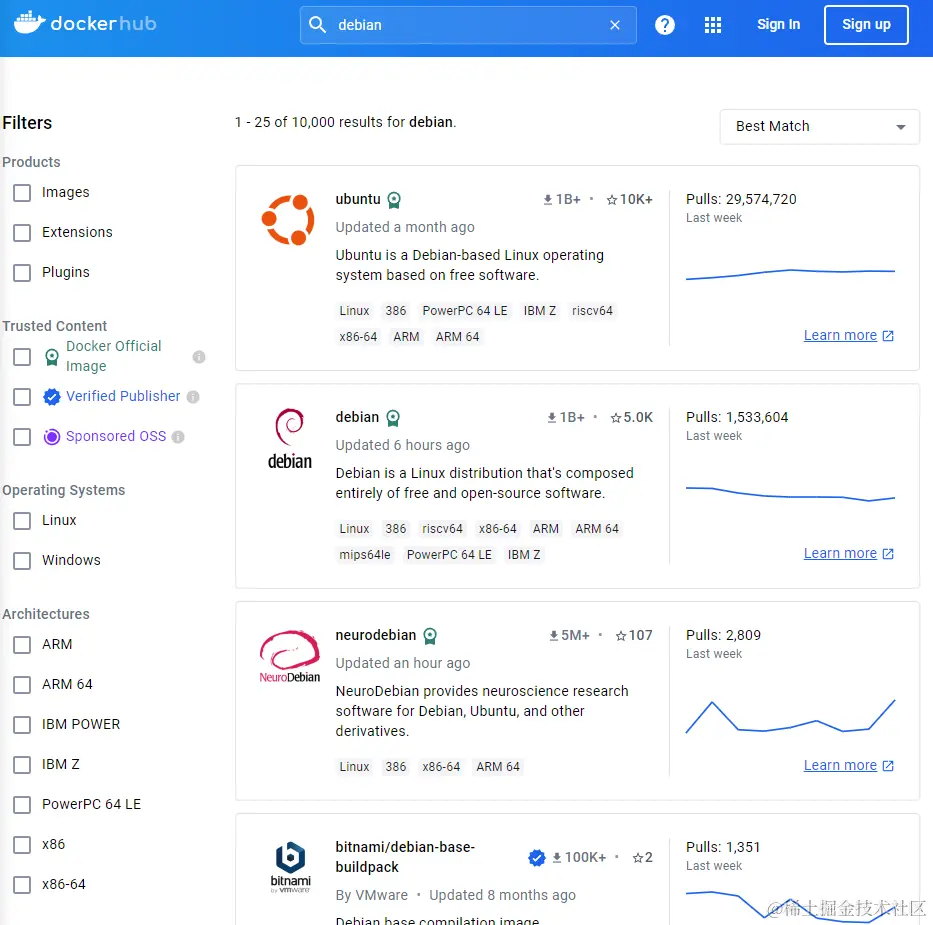This screenshot has width=933, height=925.
Task: Click official image badge next to ubuntu
Action: (394, 200)
